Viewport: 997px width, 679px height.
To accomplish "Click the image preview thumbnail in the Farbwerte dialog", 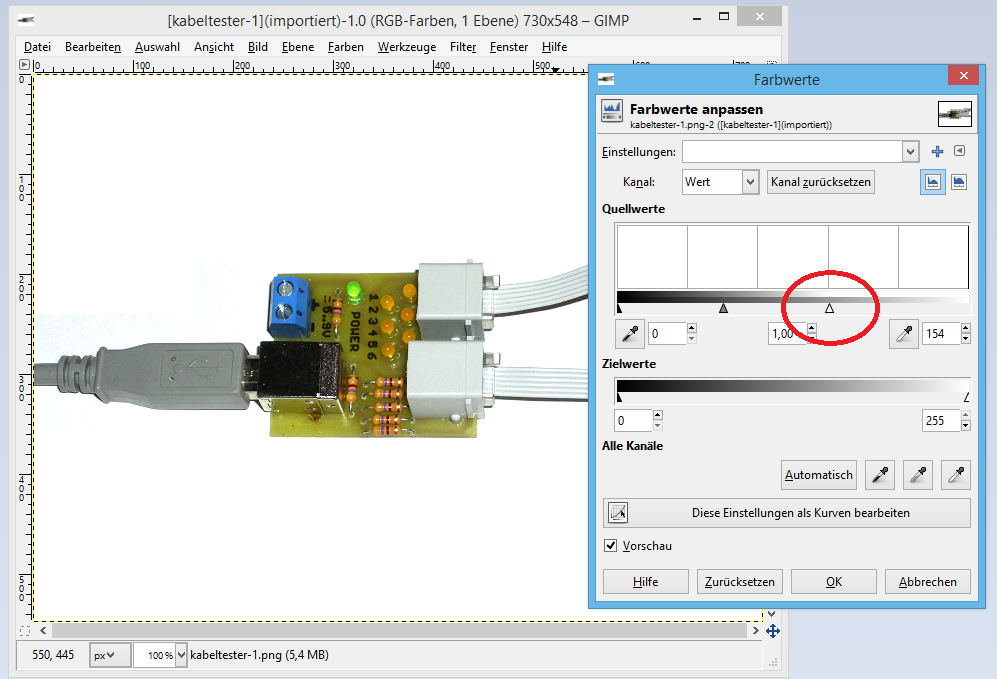I will click(x=954, y=114).
